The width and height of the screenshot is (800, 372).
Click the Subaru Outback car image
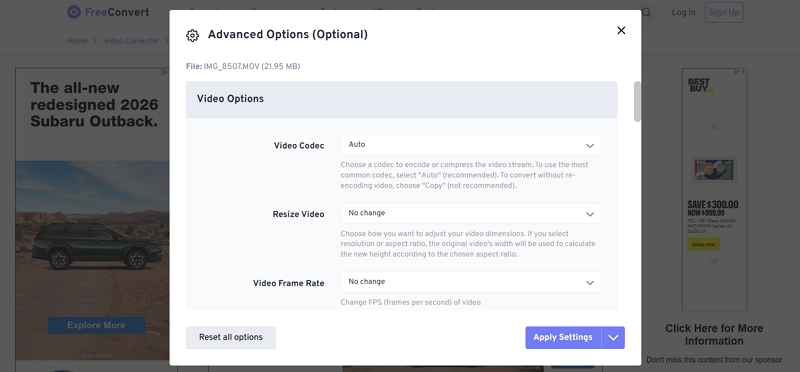97,245
